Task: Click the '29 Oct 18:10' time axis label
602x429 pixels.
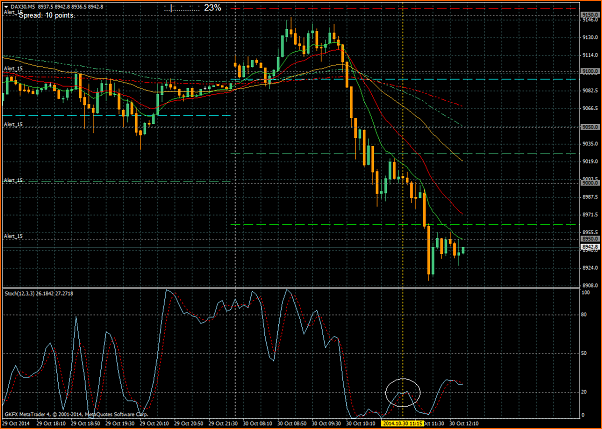Action: coord(51,424)
